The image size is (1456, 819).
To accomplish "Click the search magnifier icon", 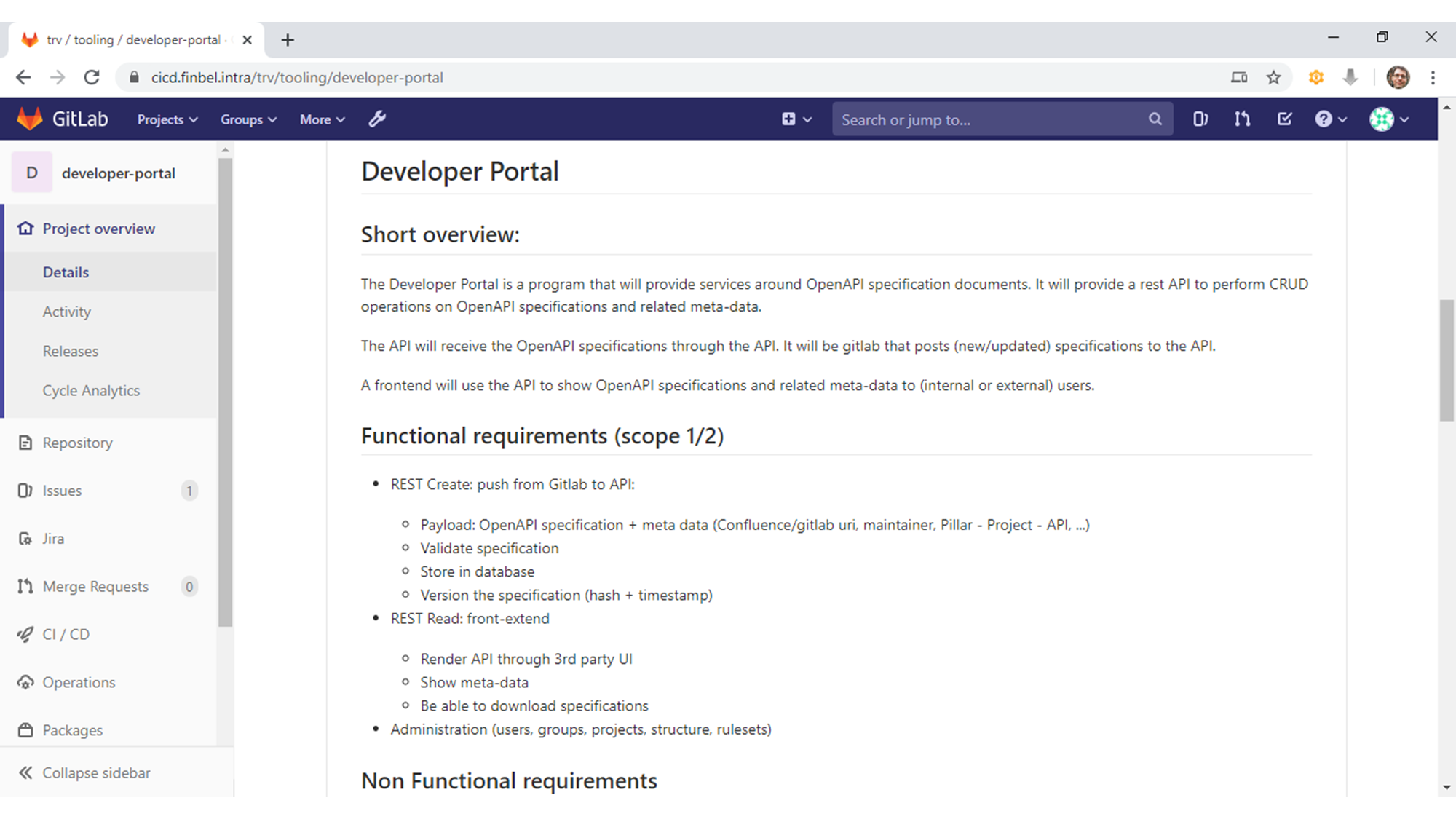I will pyautogui.click(x=1155, y=119).
